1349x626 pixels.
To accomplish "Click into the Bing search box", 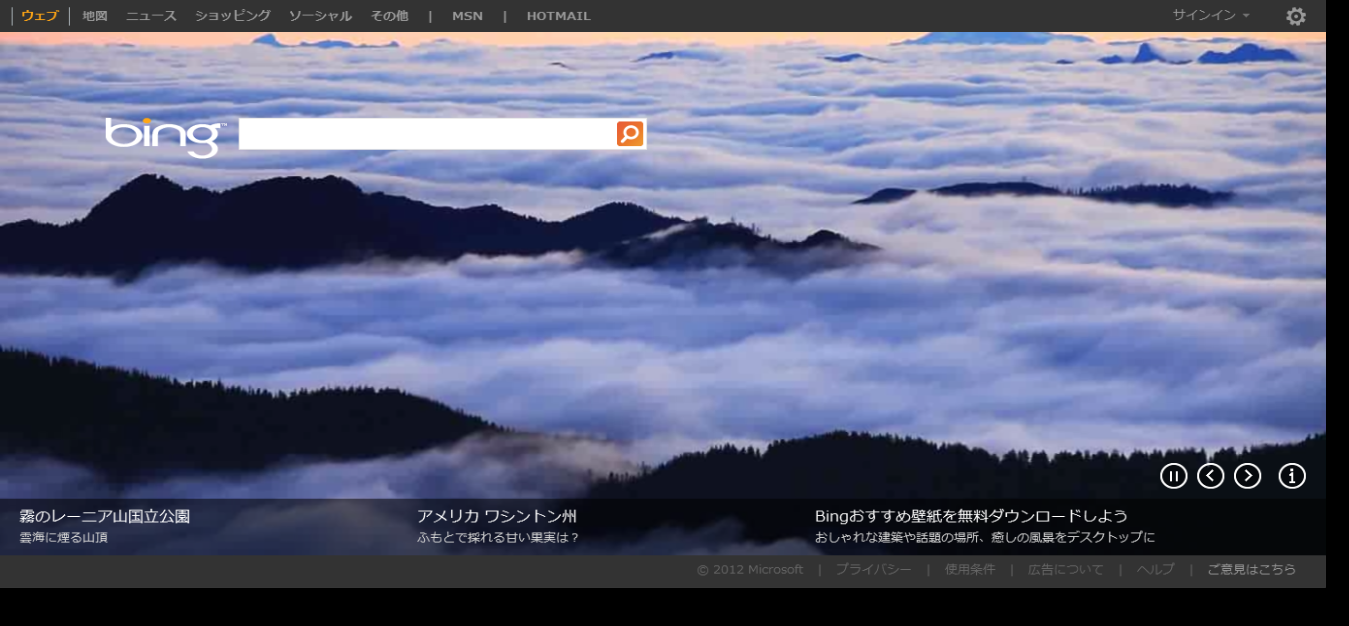I will 427,134.
